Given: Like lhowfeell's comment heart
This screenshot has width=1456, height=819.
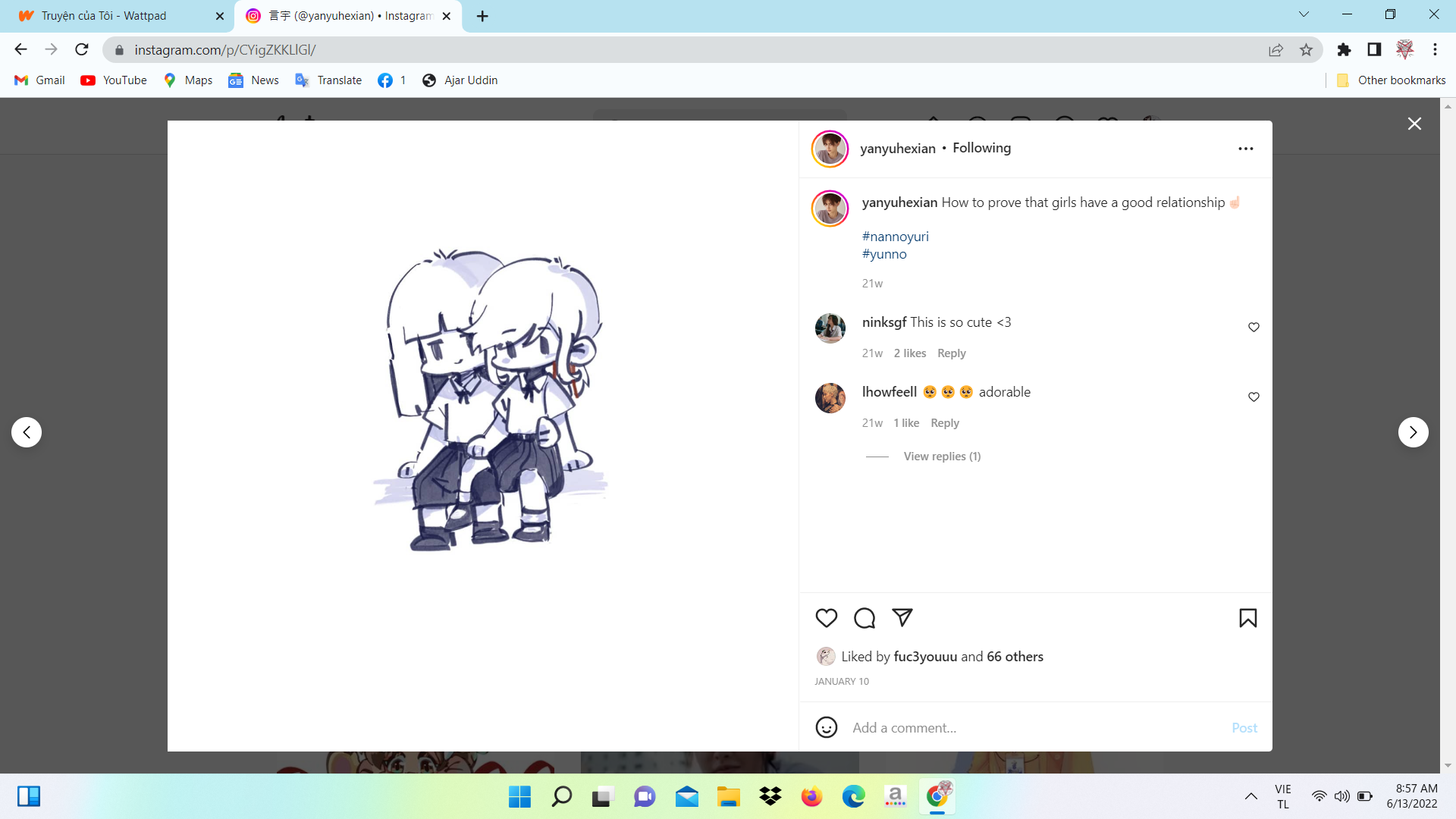Looking at the screenshot, I should pyautogui.click(x=1254, y=397).
